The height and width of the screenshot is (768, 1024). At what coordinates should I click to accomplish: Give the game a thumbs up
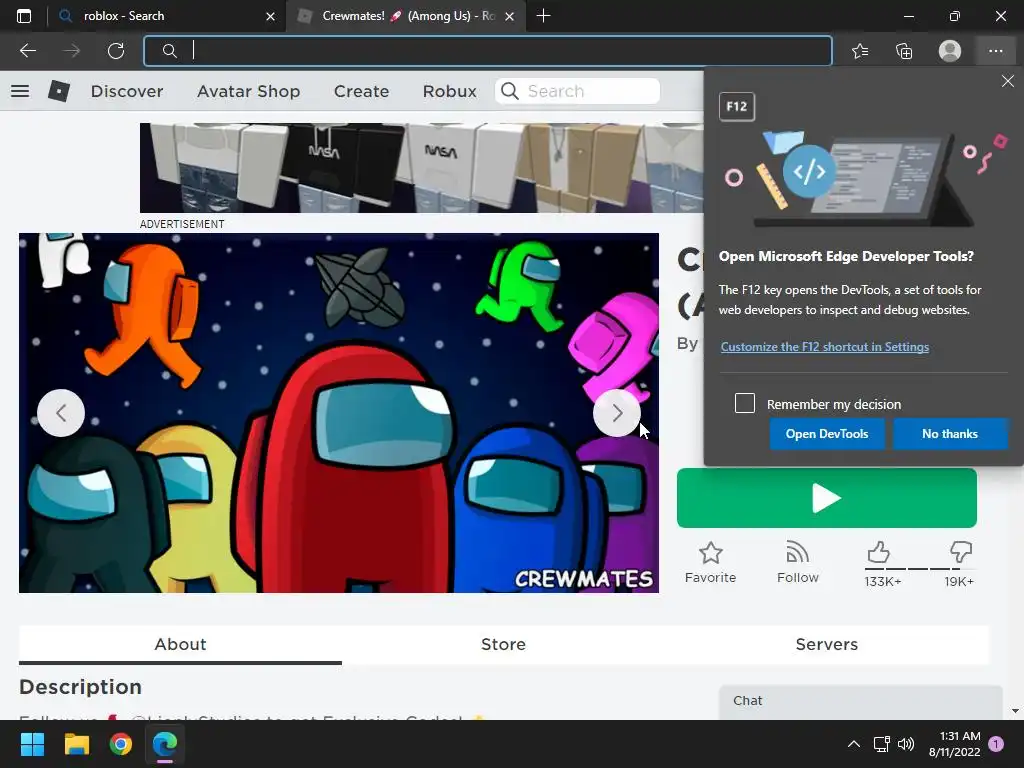tap(879, 553)
